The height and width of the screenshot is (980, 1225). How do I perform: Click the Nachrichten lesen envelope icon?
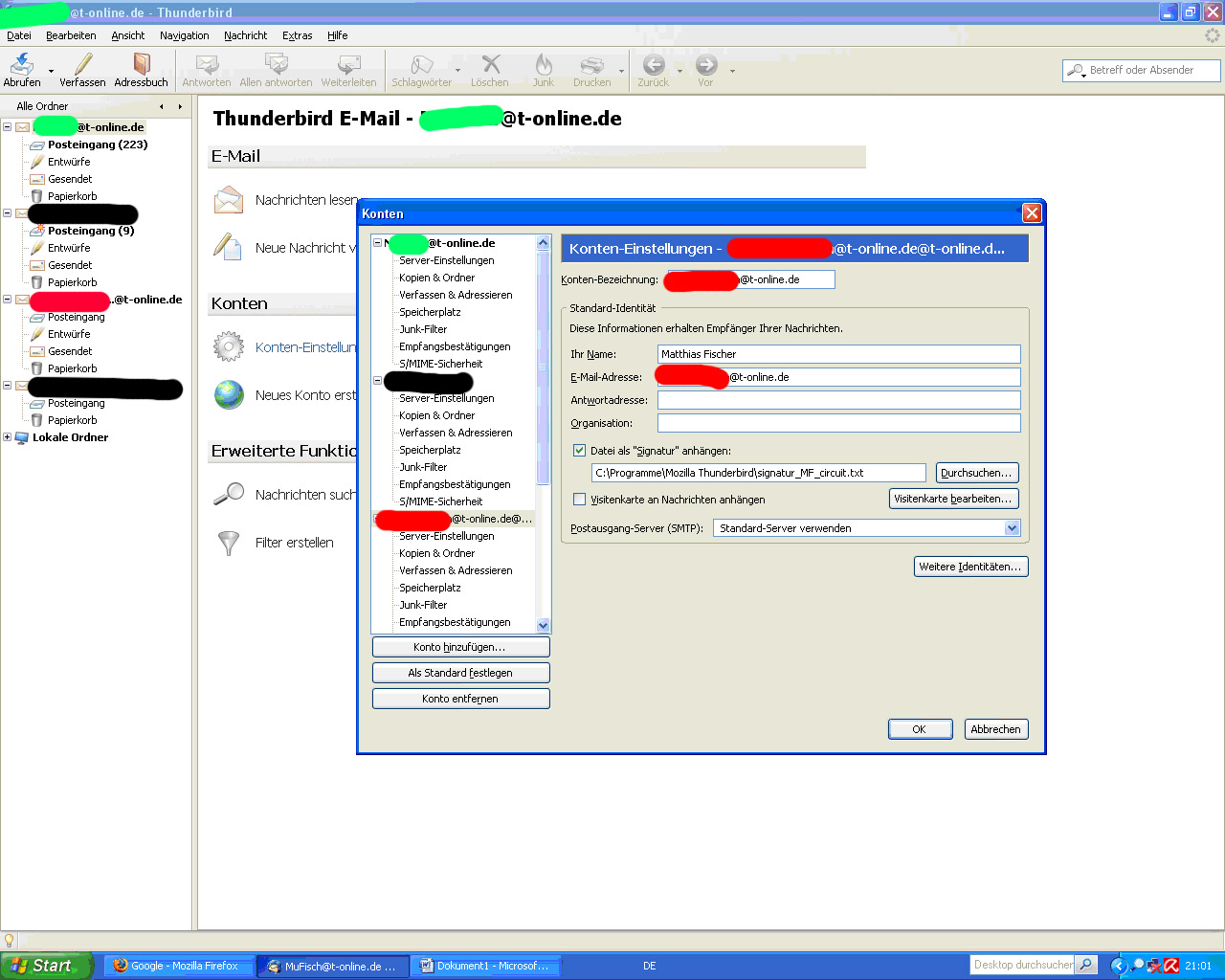click(x=229, y=199)
